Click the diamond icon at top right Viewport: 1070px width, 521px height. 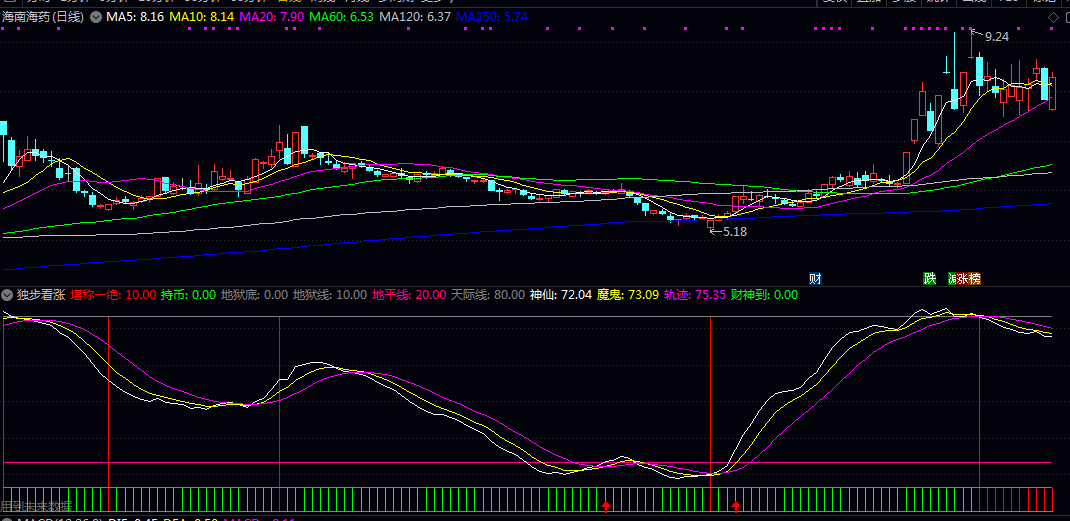click(x=1052, y=18)
